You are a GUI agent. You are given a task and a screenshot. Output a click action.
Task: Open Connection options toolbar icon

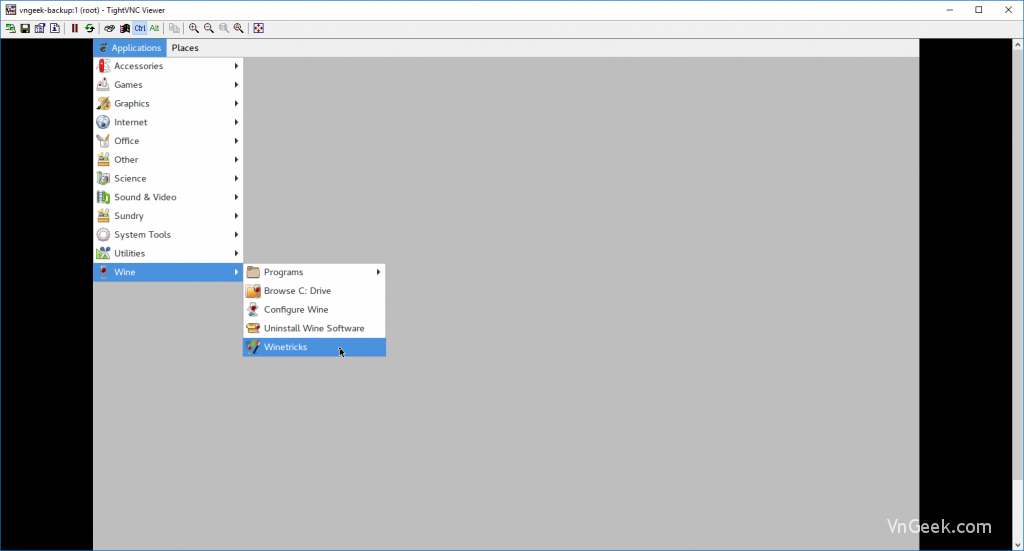point(40,28)
